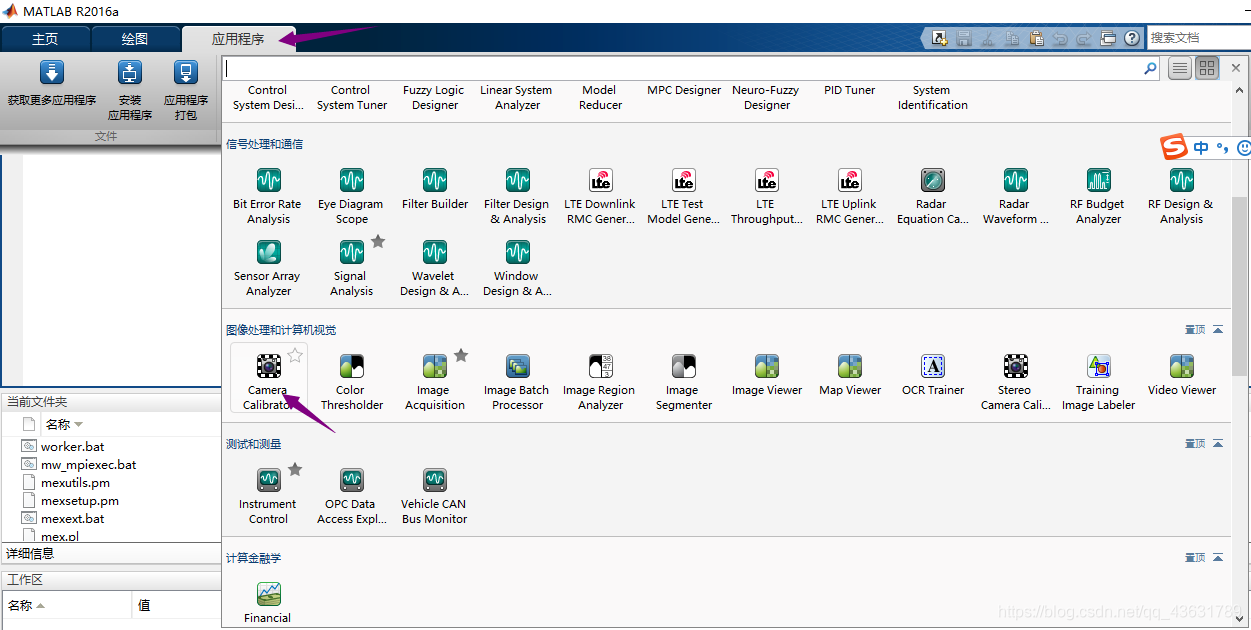
Task: Unfavorite Signal Analysis by clicking its star
Action: click(x=378, y=241)
